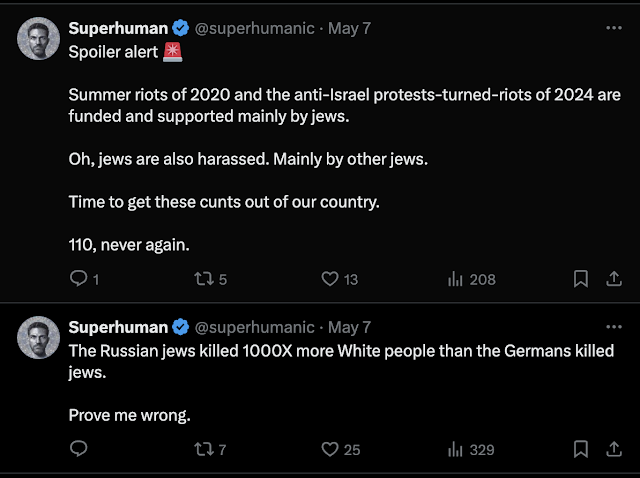Share the Spoiler alert post
Image resolution: width=640 pixels, height=478 pixels.
[x=614, y=280]
